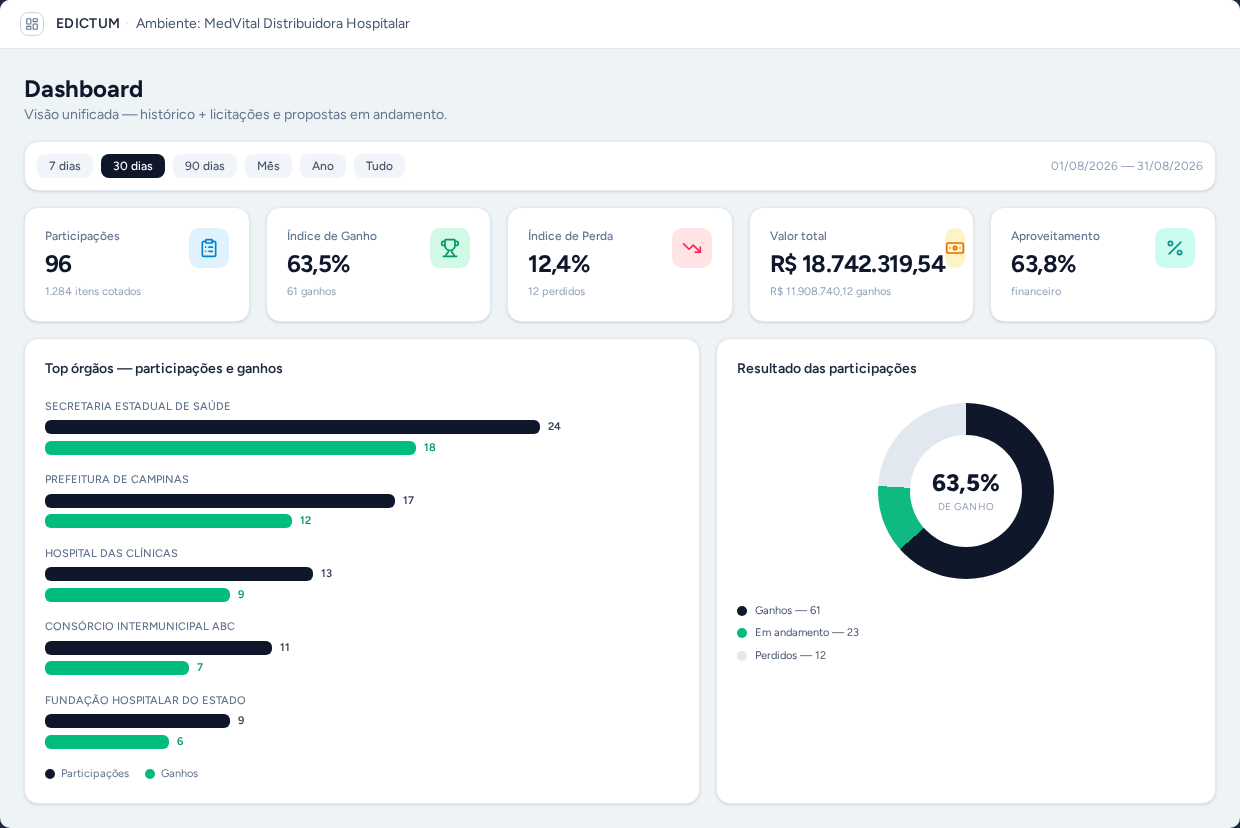Click the Índice de Ganho trophy icon
This screenshot has width=1240, height=828.
(450, 248)
